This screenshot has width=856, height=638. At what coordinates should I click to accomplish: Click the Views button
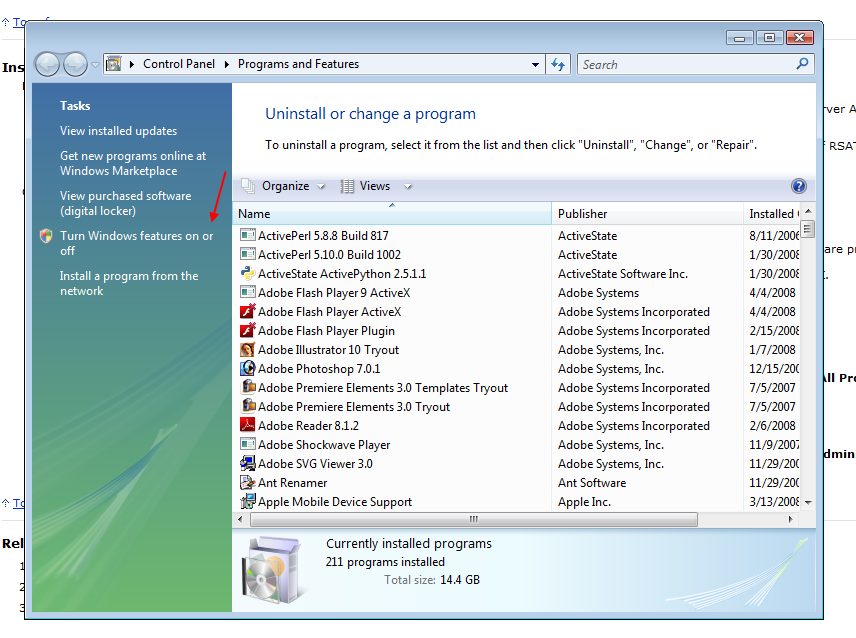tap(366, 186)
